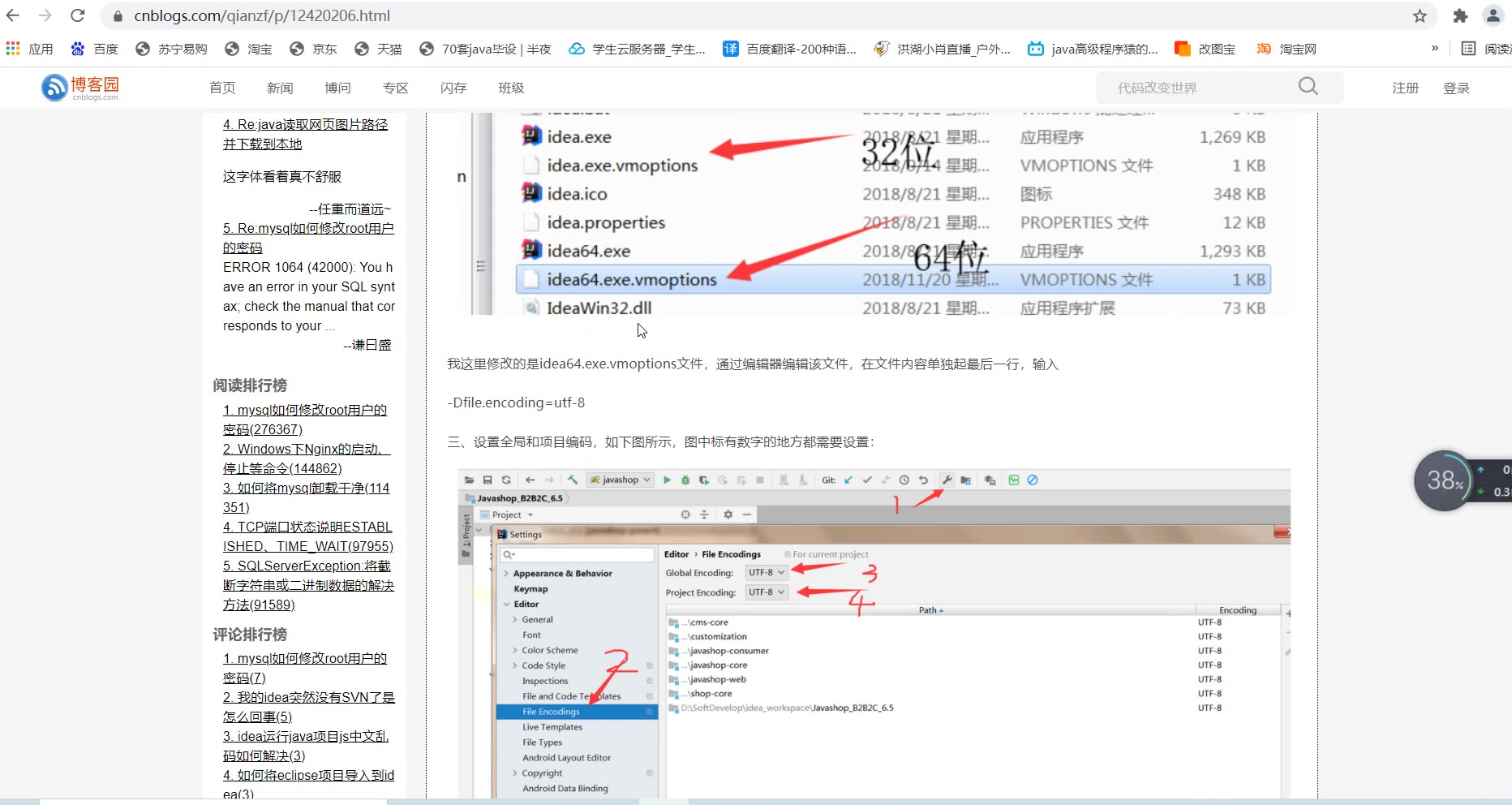Image resolution: width=1512 pixels, height=805 pixels.
Task: Open the 百度翻译 bookmark
Action: click(x=789, y=50)
